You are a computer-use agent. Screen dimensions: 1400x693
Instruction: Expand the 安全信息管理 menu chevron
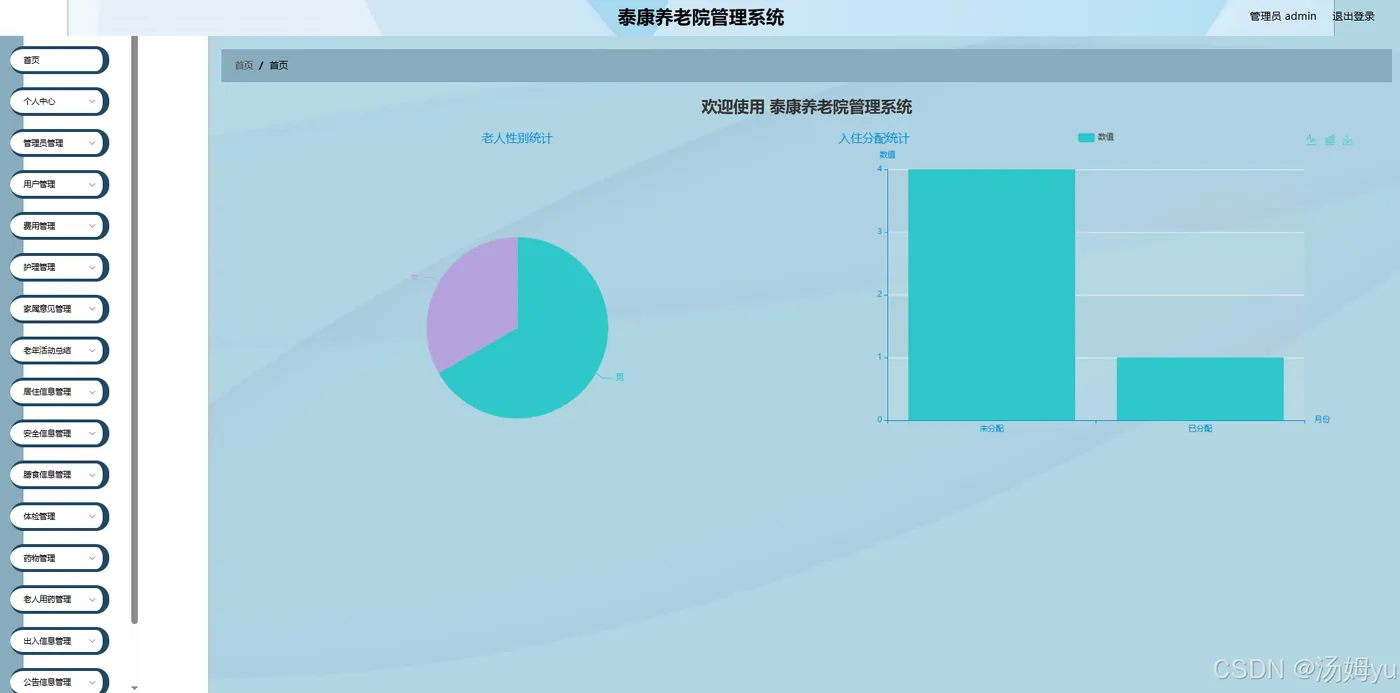(92, 433)
